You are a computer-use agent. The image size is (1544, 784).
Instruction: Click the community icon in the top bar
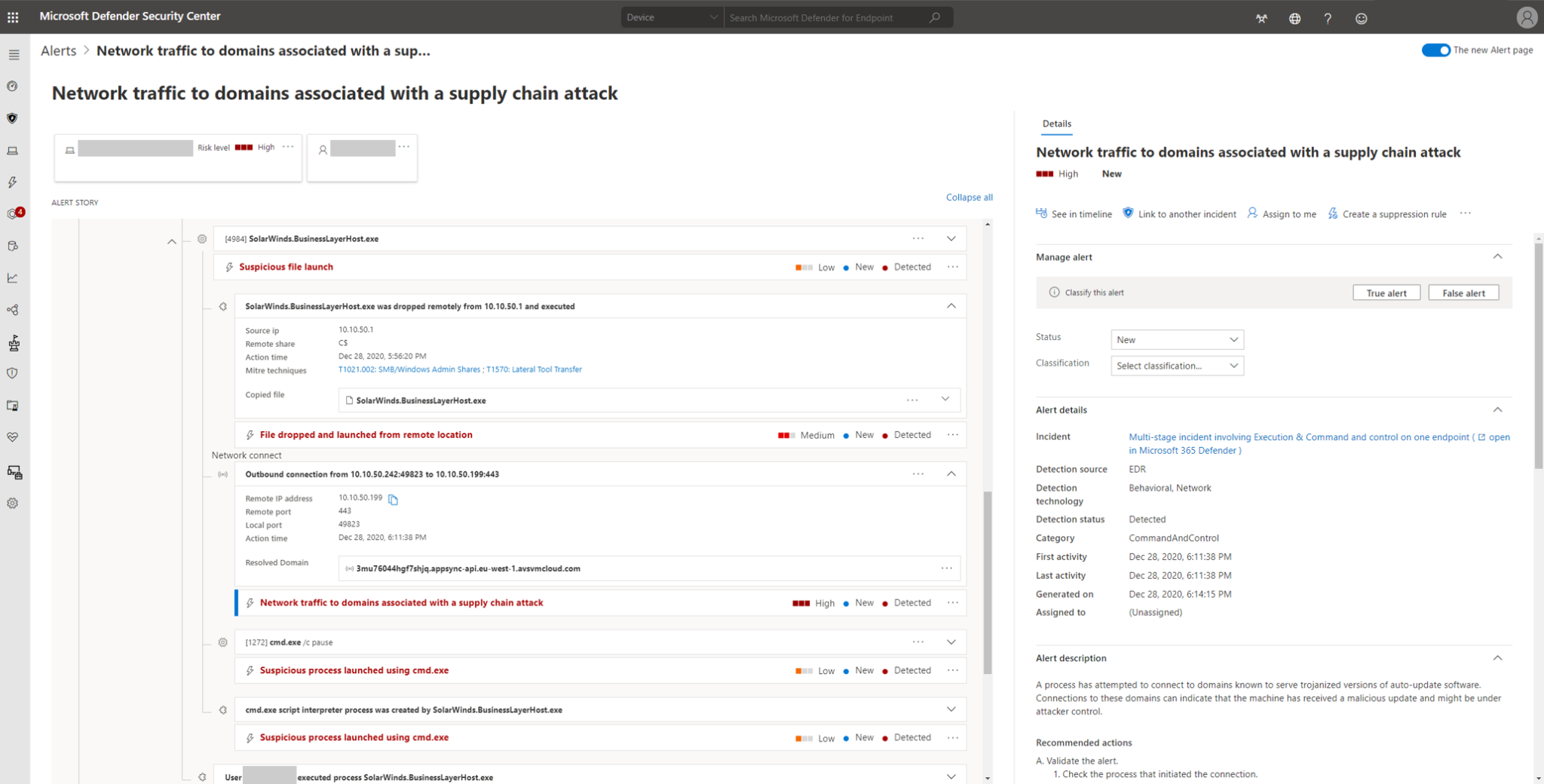click(x=1261, y=18)
